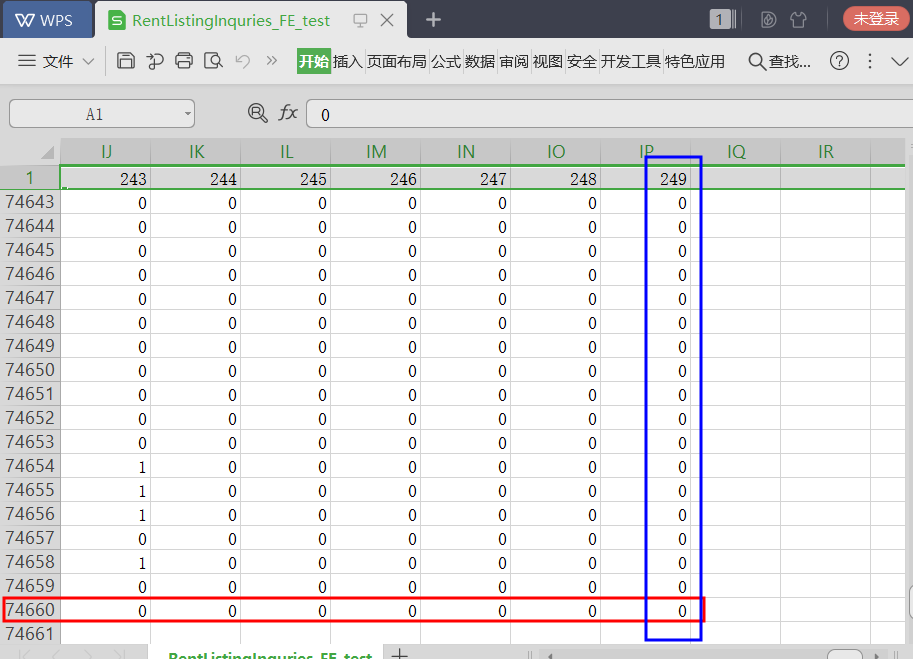913x659 pixels.
Task: Click the zoom magnifier icon beside fx
Action: click(x=257, y=112)
